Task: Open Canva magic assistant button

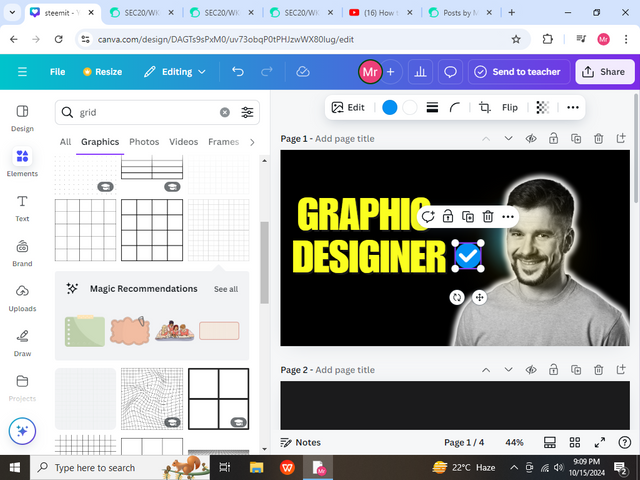Action: [x=22, y=431]
